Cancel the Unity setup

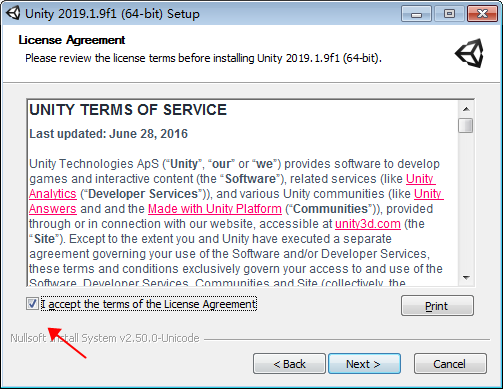pos(450,364)
